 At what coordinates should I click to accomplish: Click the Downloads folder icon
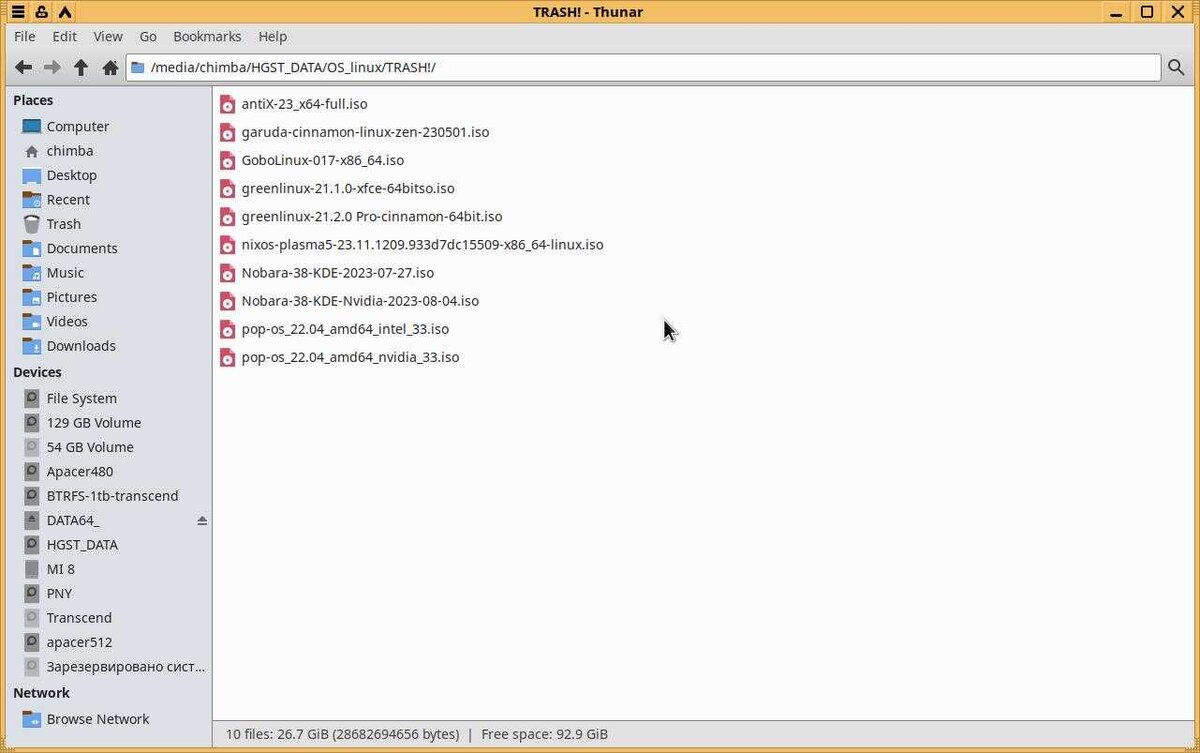click(32, 345)
